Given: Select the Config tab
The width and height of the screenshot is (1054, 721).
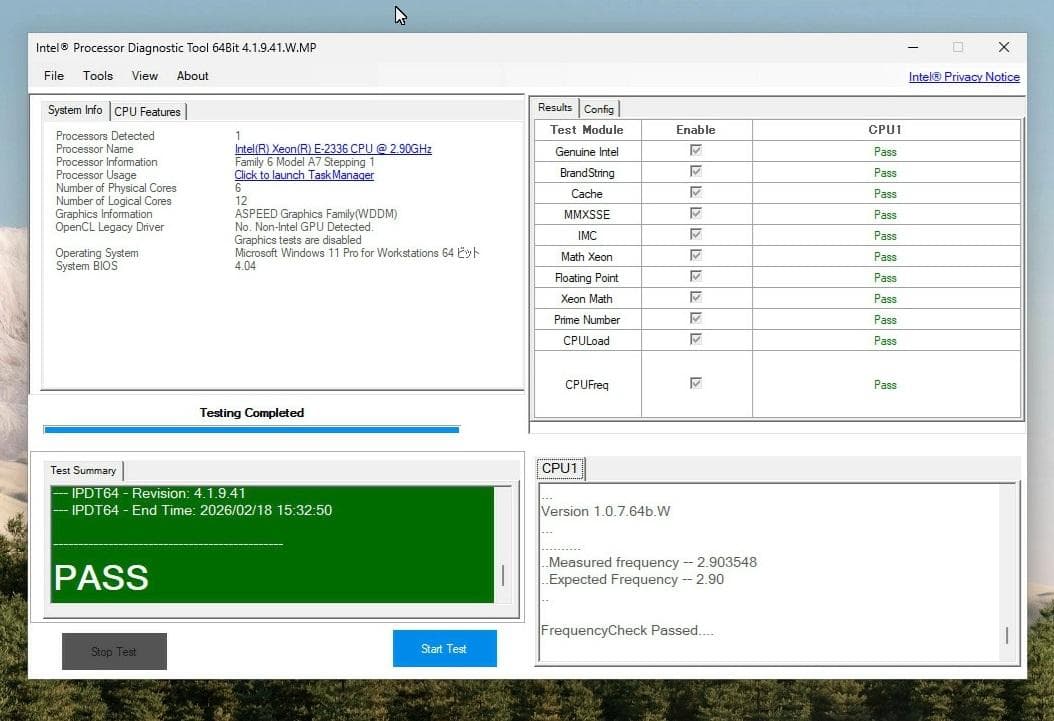Looking at the screenshot, I should [x=598, y=109].
